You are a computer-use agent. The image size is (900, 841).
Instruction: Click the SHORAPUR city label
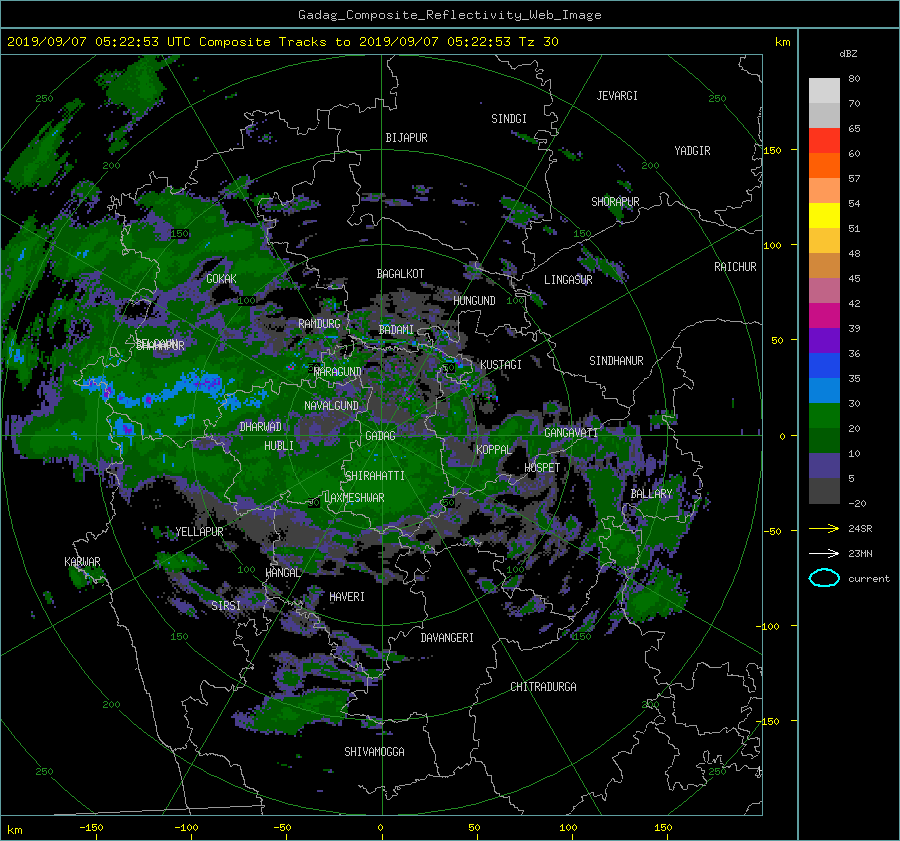click(x=615, y=202)
